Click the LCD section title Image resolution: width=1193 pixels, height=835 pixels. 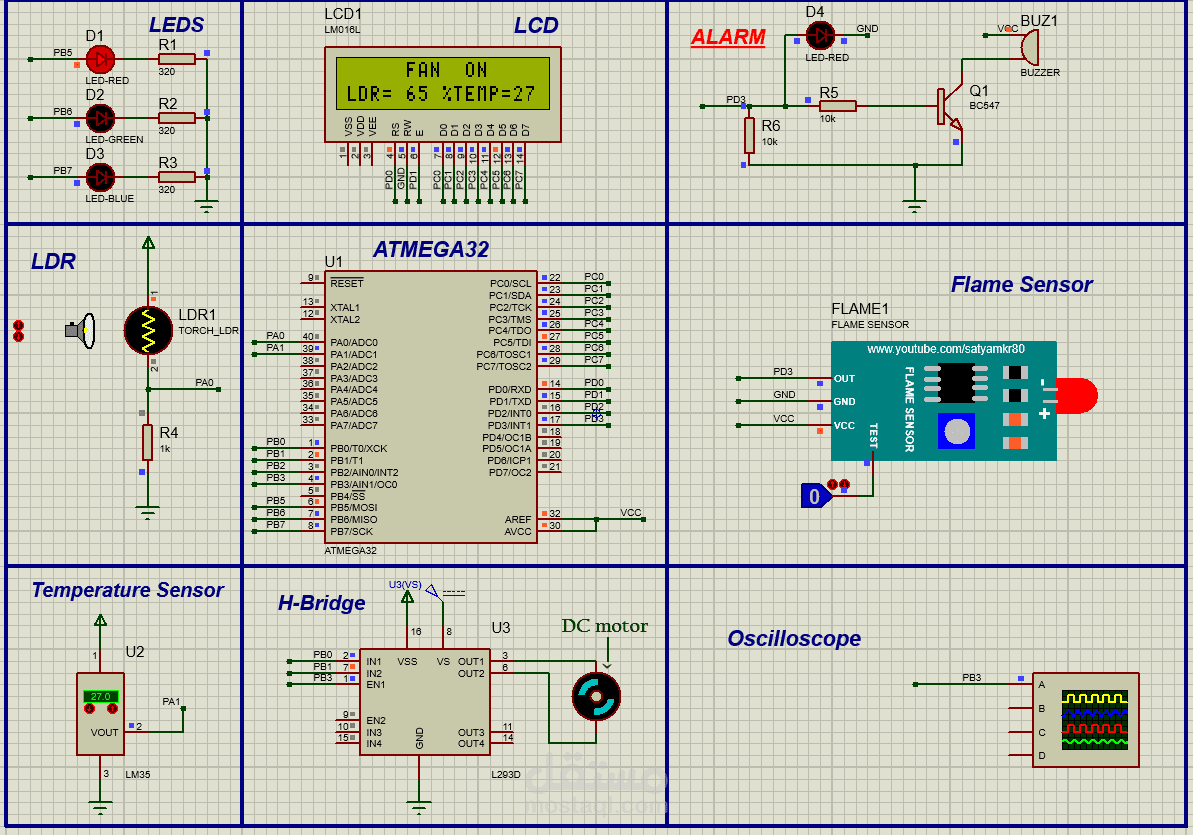536,26
